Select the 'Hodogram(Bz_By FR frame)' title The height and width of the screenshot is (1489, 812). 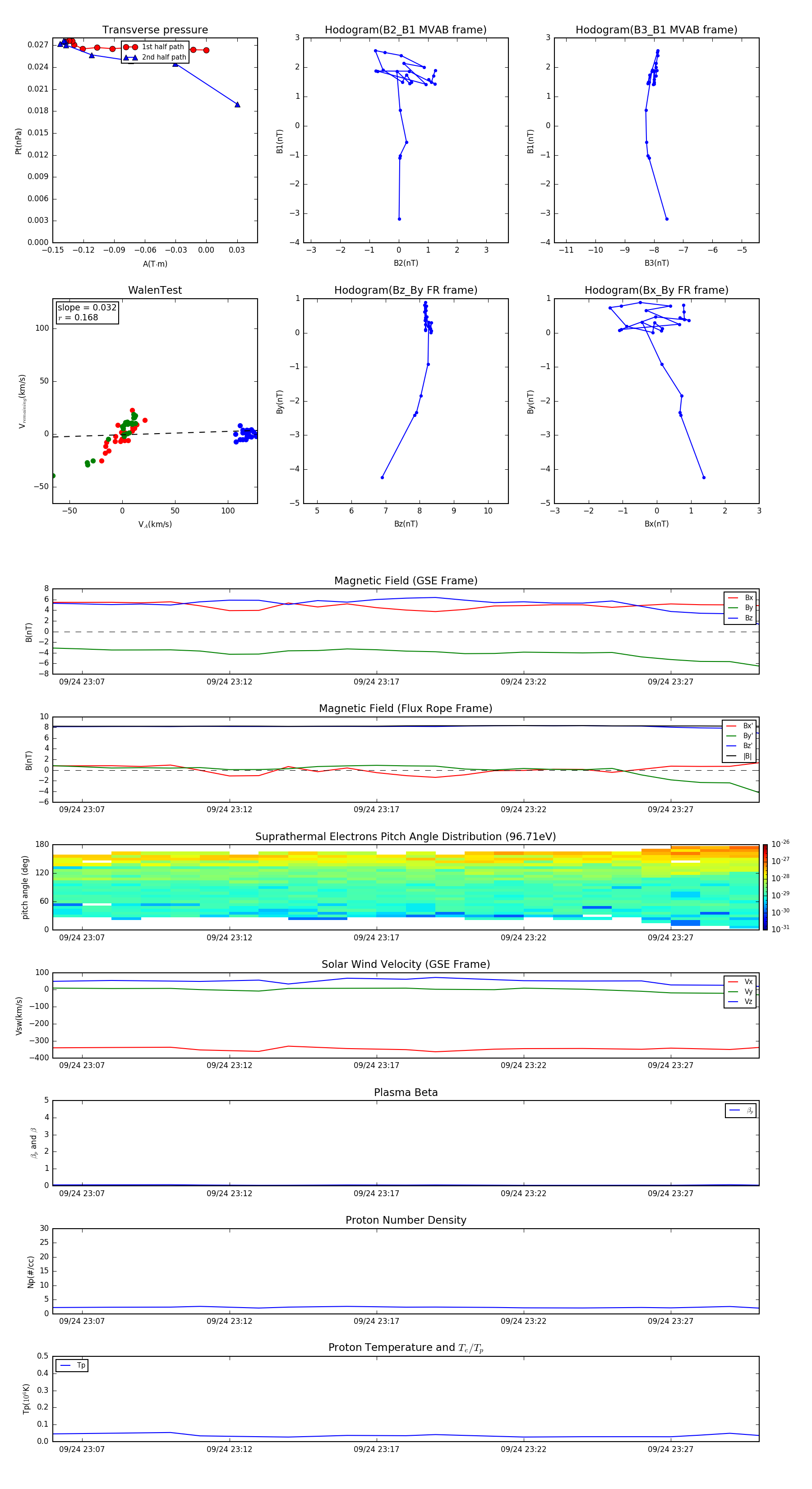(406, 290)
